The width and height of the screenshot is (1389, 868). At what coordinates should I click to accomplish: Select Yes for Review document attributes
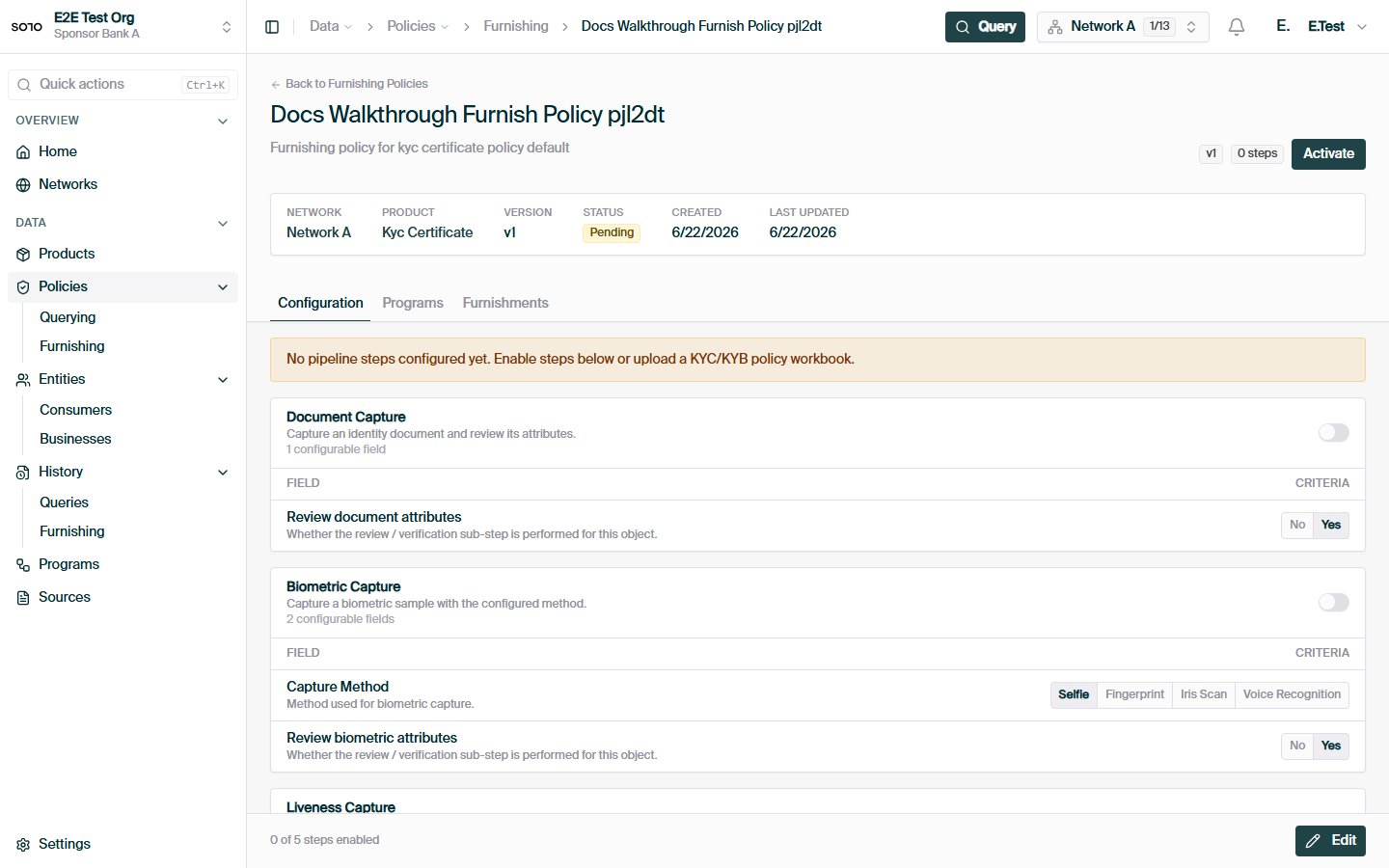coord(1331,525)
